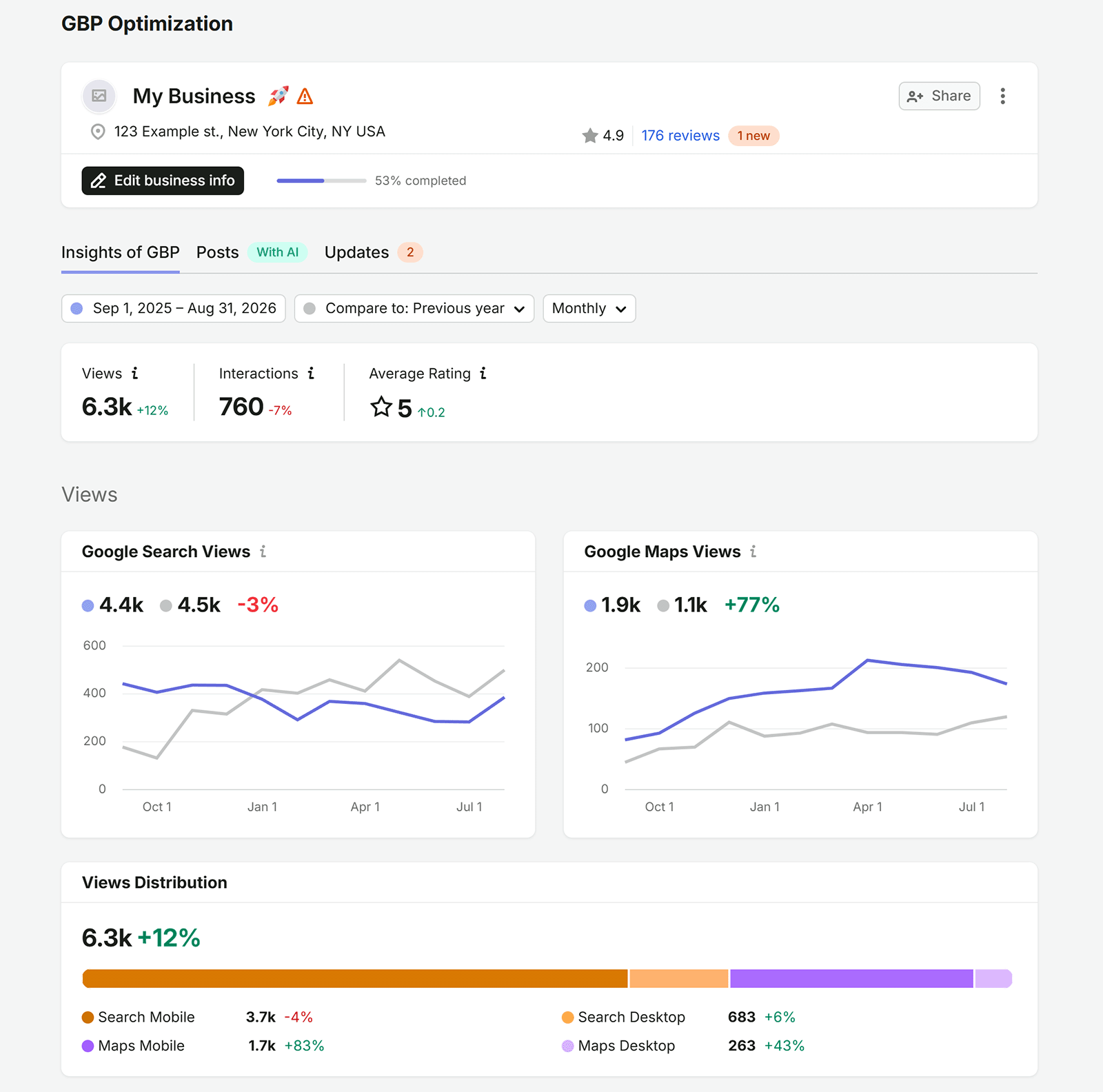Click the +77% change in Google Maps Views
This screenshot has width=1103, height=1092.
[x=752, y=605]
